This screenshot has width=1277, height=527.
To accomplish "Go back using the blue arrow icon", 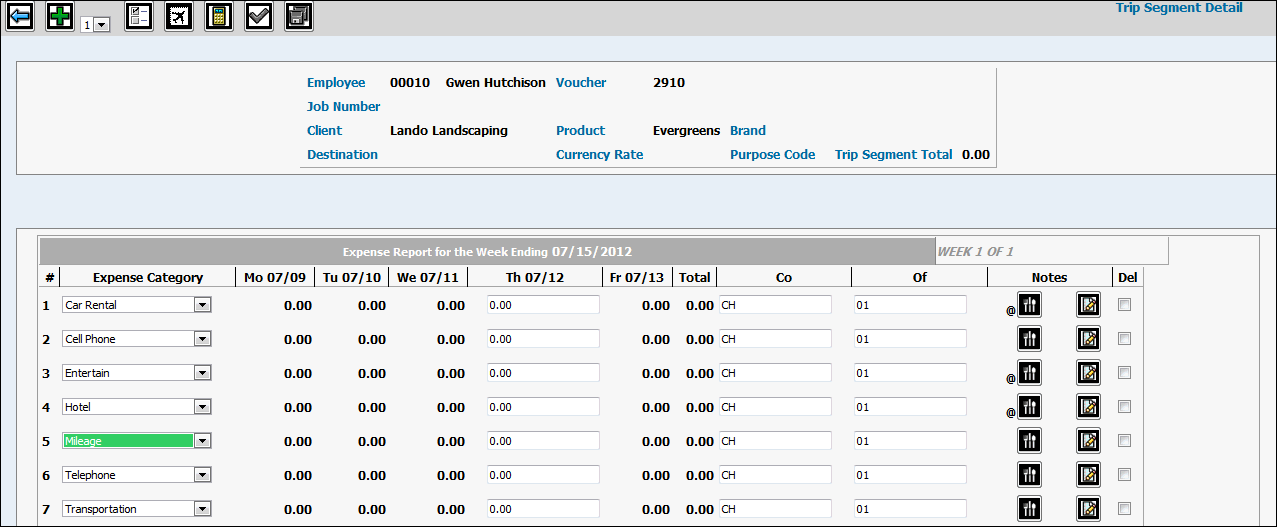I will (20, 16).
